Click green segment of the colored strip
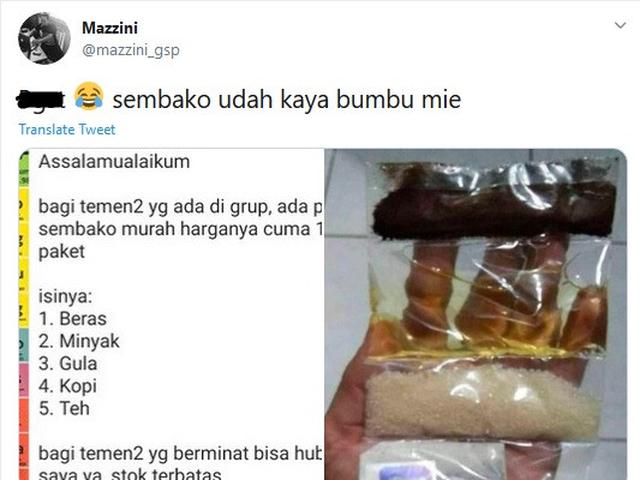This screenshot has width=640, height=480. tap(24, 168)
